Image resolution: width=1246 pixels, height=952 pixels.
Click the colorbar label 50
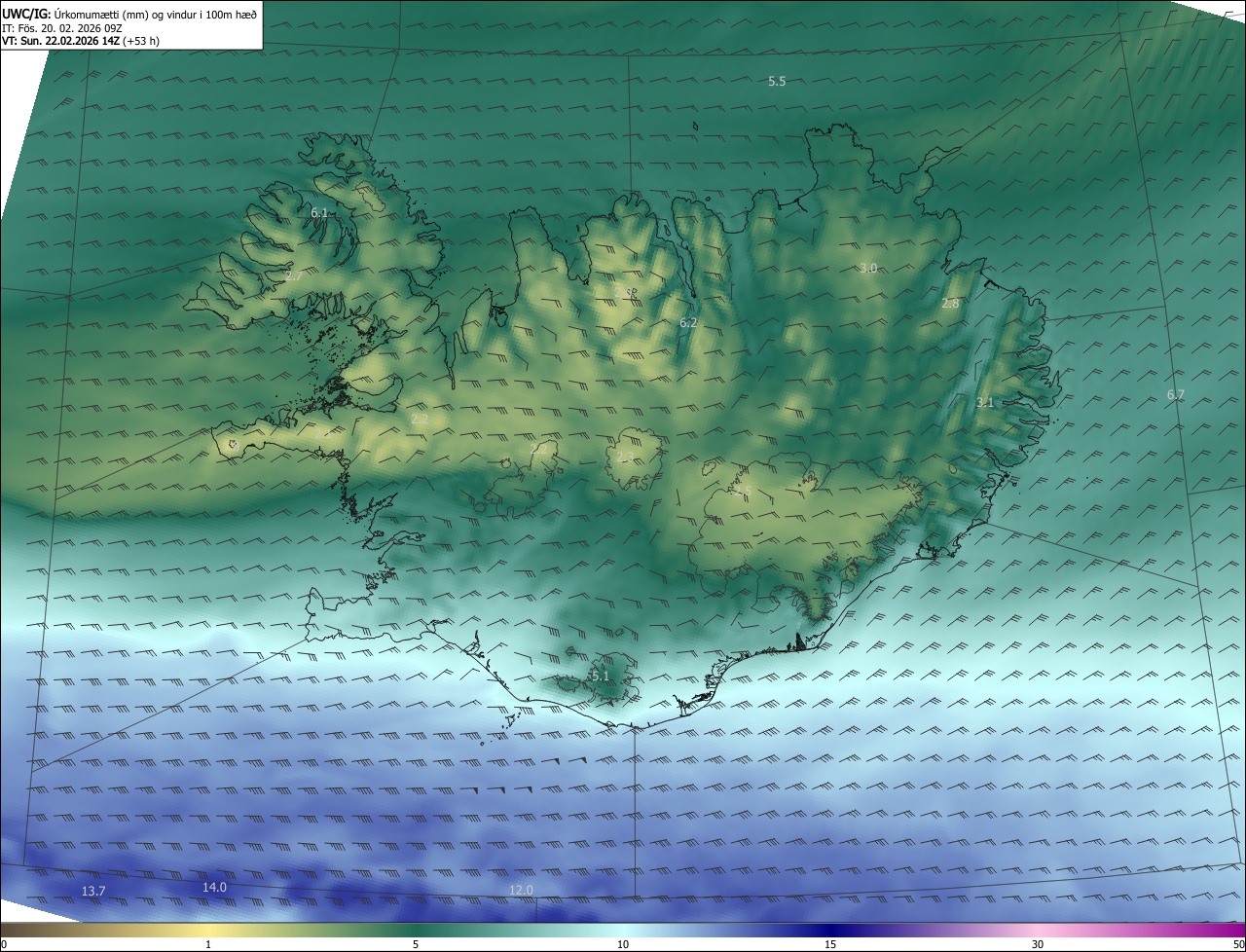1238,944
